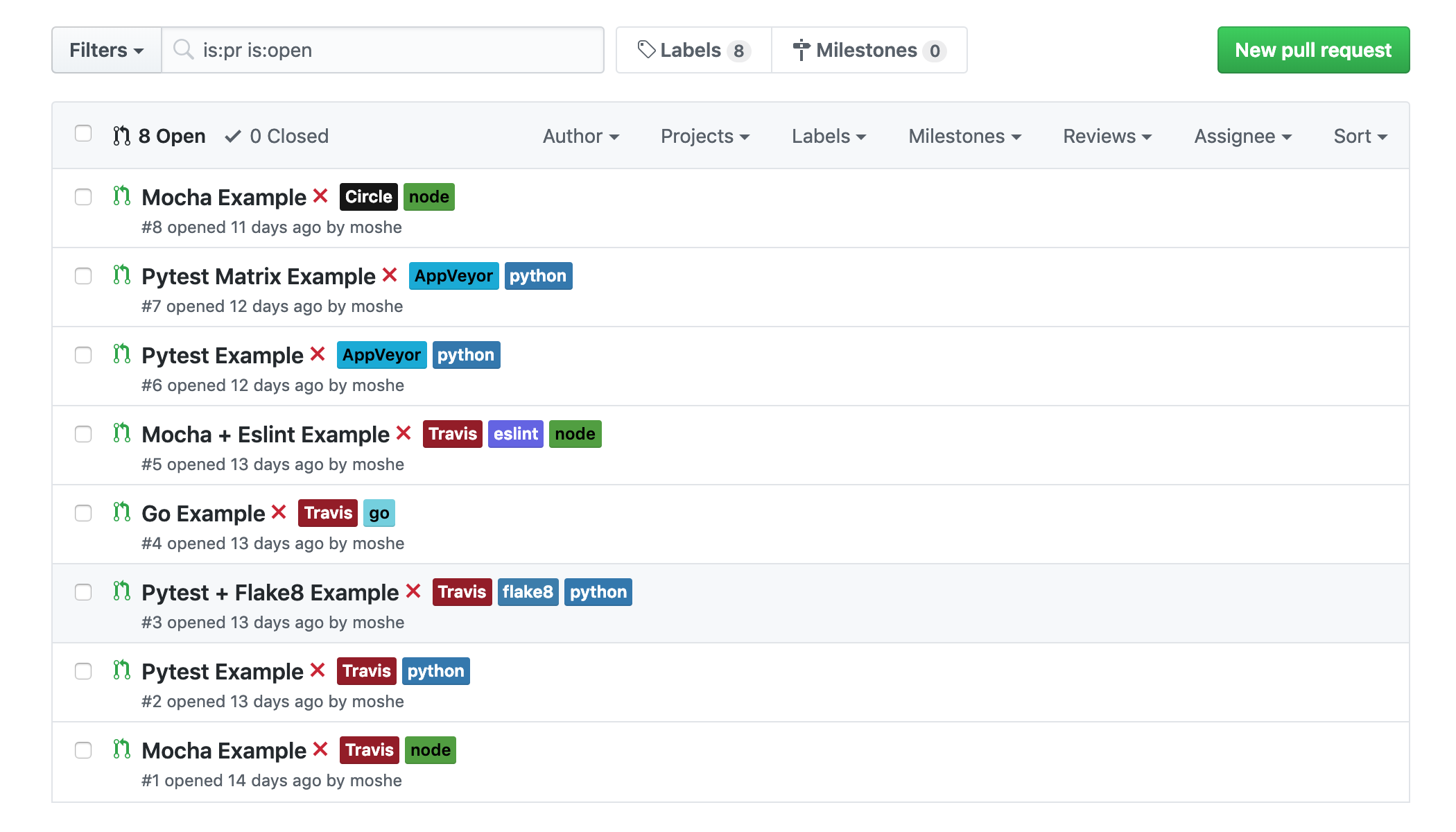The width and height of the screenshot is (1456, 832).
Task: Click the milestone signpost icon
Action: coord(801,50)
